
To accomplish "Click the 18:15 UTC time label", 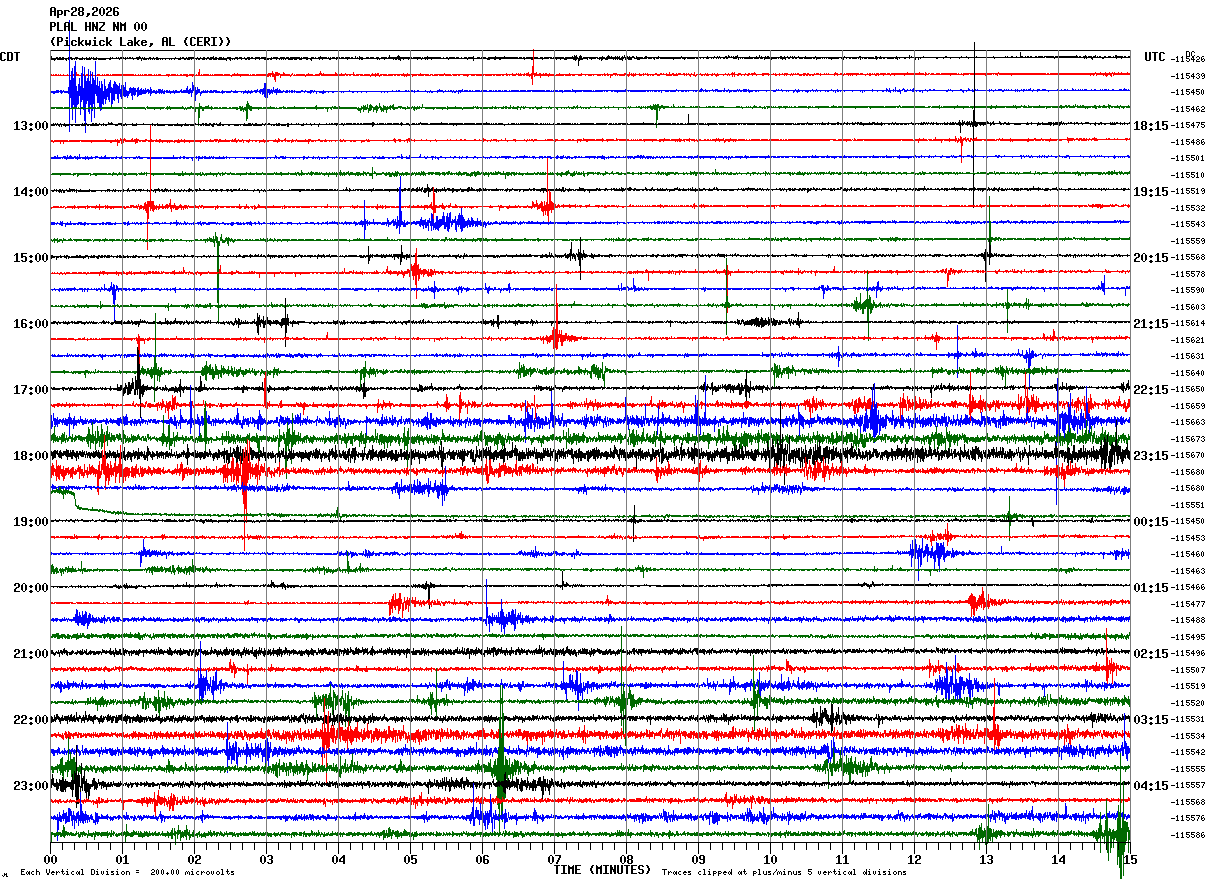I will (1151, 125).
